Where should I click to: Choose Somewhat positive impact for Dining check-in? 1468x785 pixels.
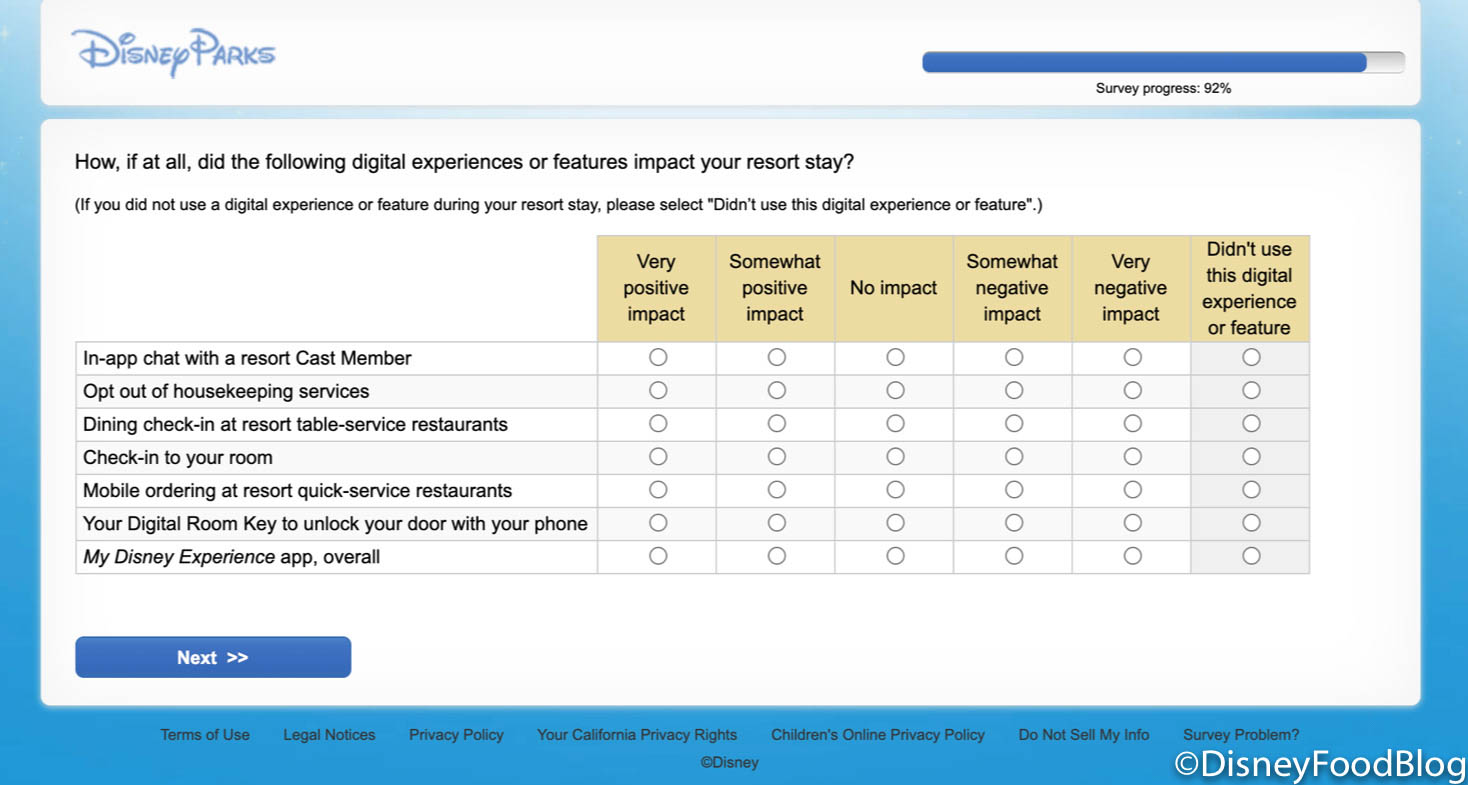point(776,424)
